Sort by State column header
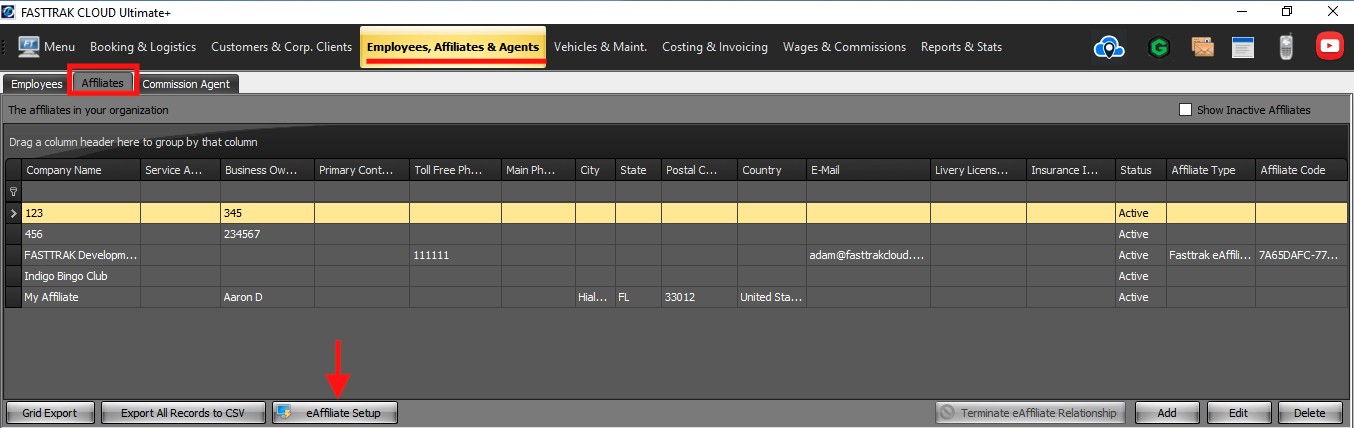The image size is (1354, 428). [x=638, y=170]
